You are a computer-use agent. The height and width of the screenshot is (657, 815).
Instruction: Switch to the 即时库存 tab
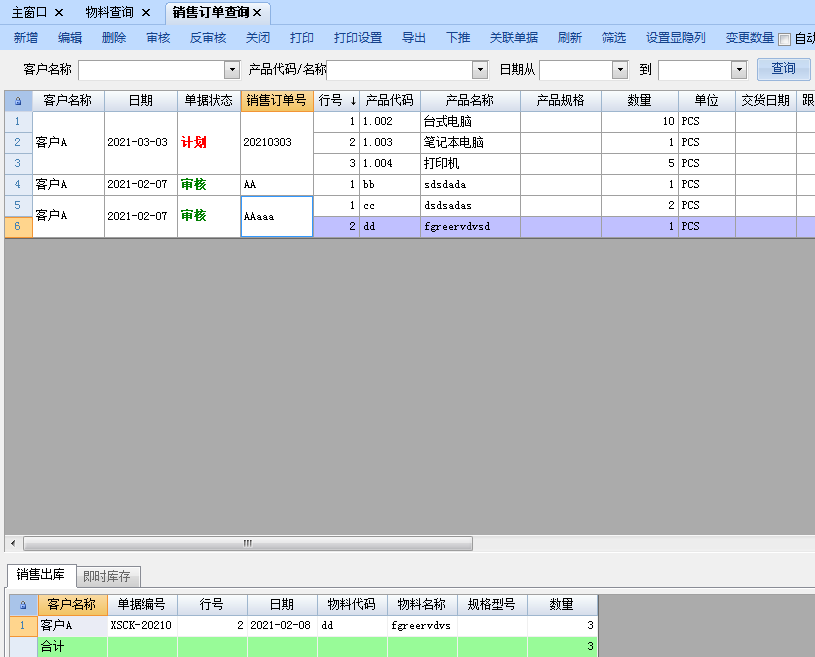pyautogui.click(x=109, y=576)
